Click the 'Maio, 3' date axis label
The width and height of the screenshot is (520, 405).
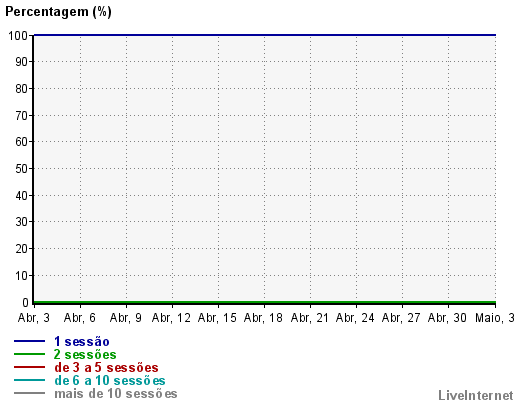pyautogui.click(x=495, y=318)
